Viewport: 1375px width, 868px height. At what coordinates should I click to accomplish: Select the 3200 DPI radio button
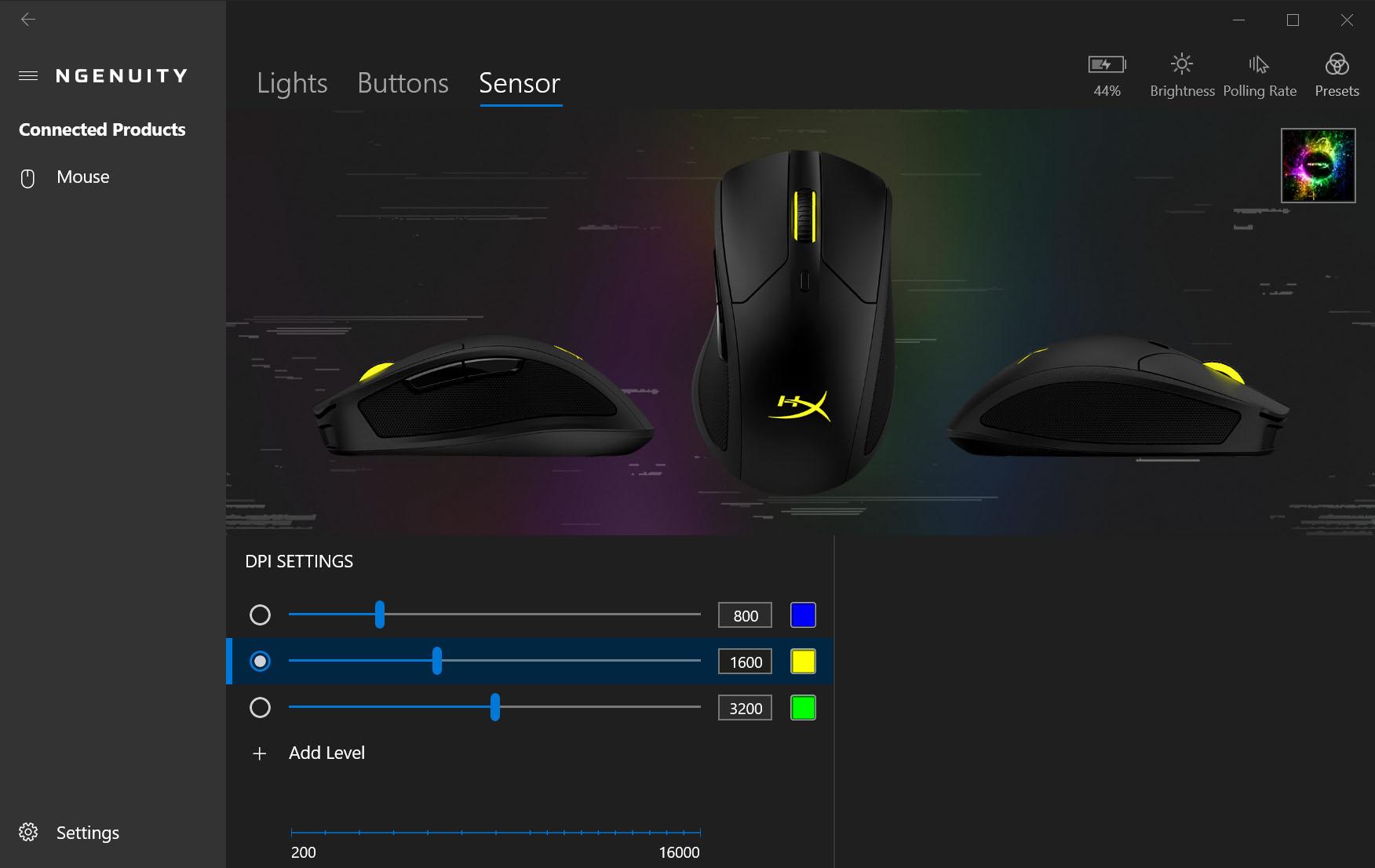260,707
